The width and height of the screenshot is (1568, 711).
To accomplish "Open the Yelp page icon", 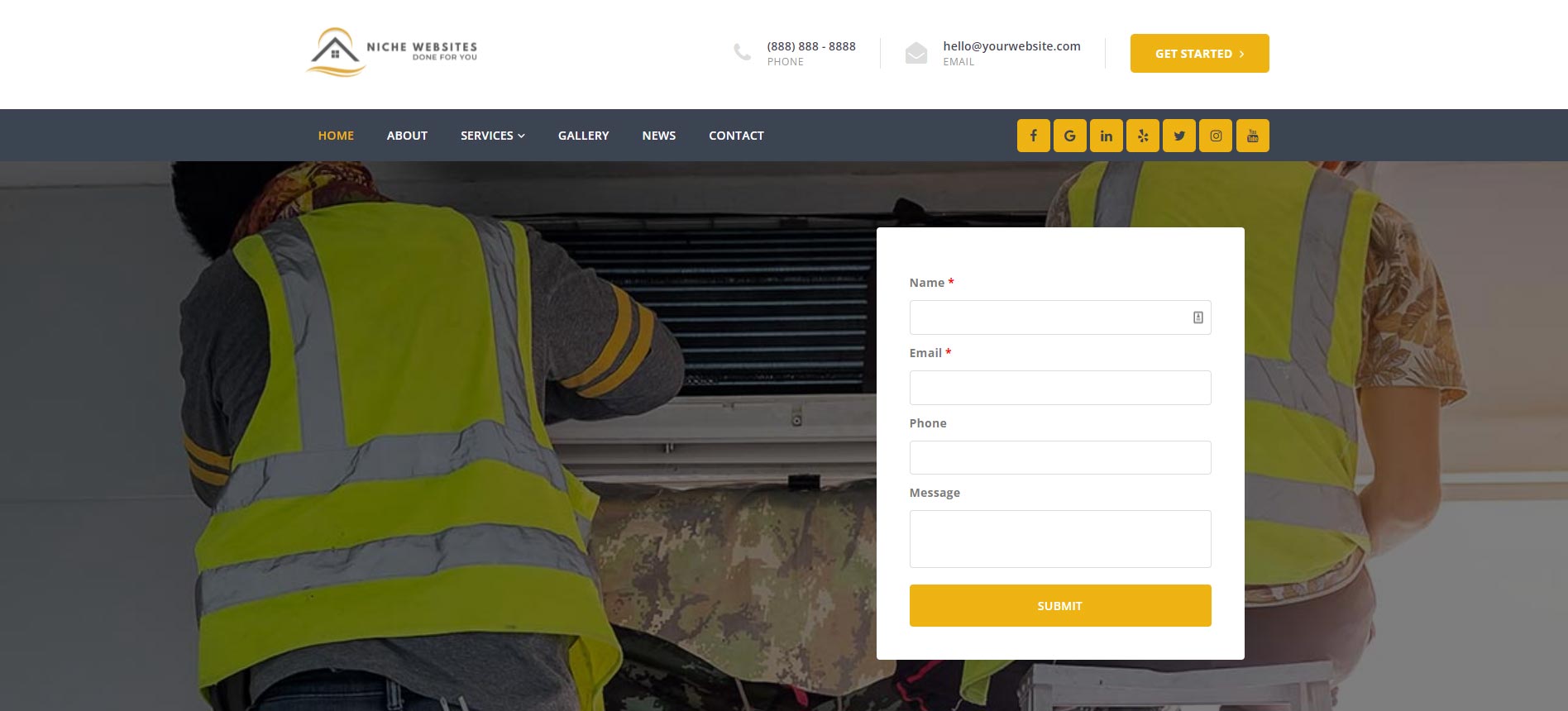I will point(1142,136).
